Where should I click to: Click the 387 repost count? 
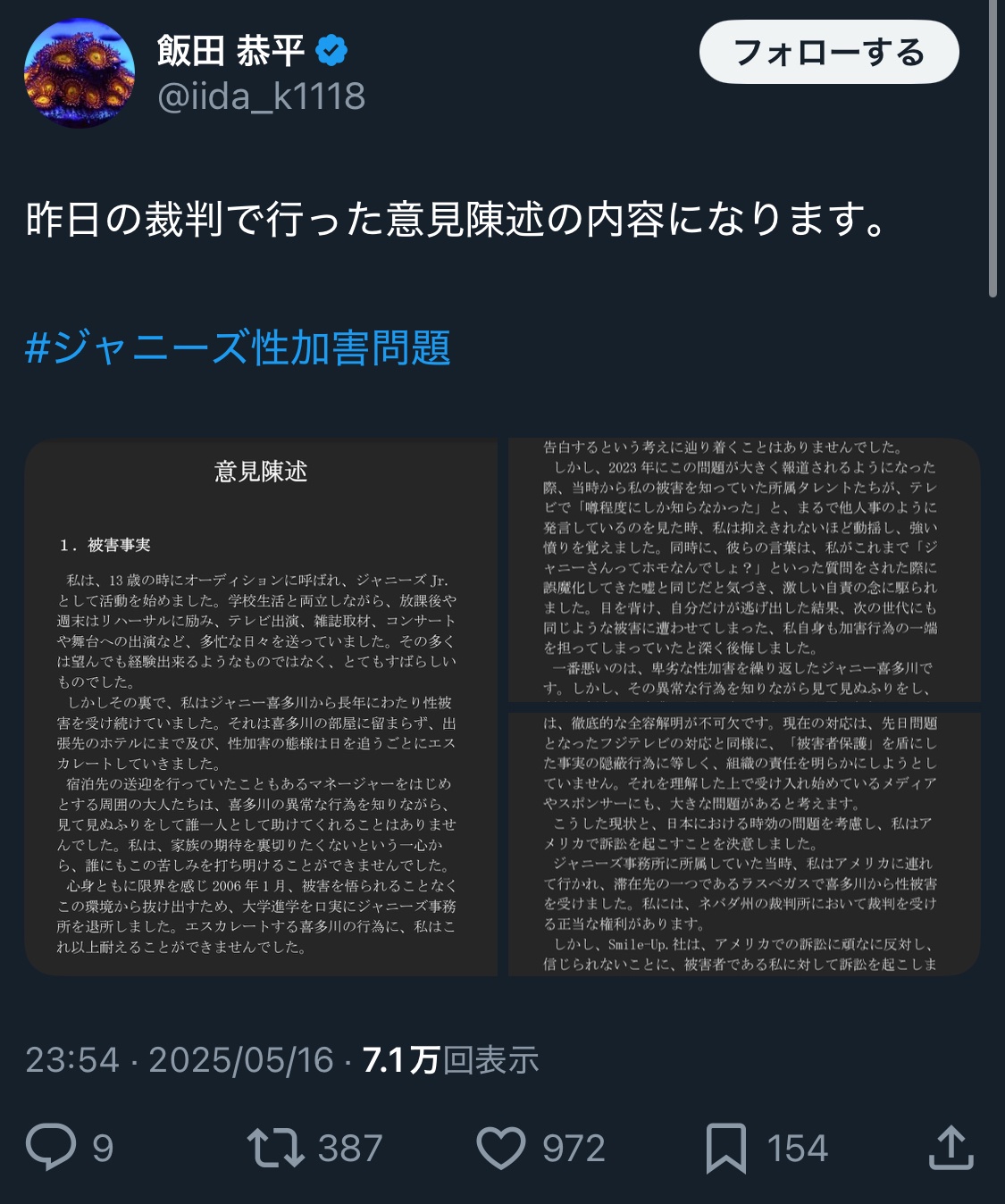(x=350, y=1149)
